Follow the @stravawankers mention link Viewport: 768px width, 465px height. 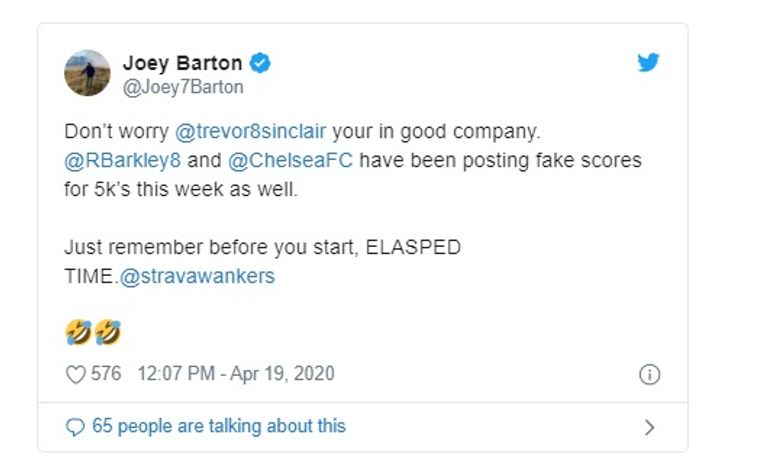(x=196, y=276)
